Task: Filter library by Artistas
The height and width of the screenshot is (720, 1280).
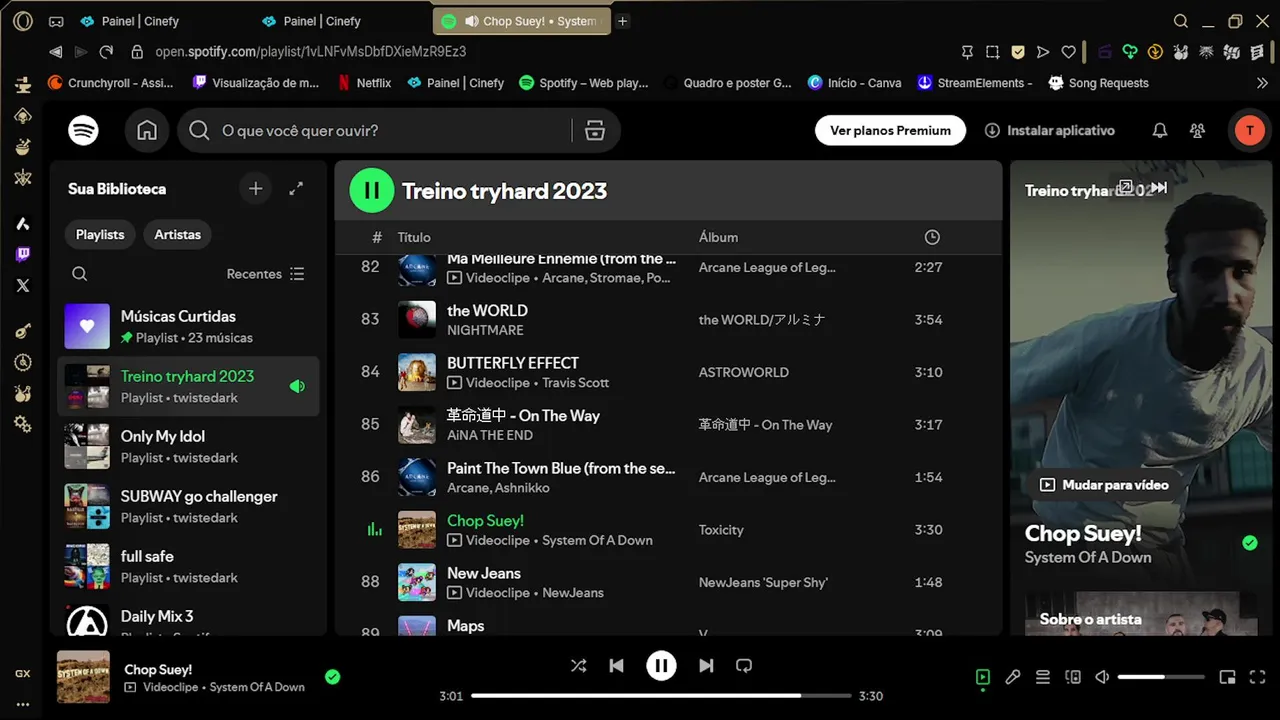Action: (x=178, y=234)
